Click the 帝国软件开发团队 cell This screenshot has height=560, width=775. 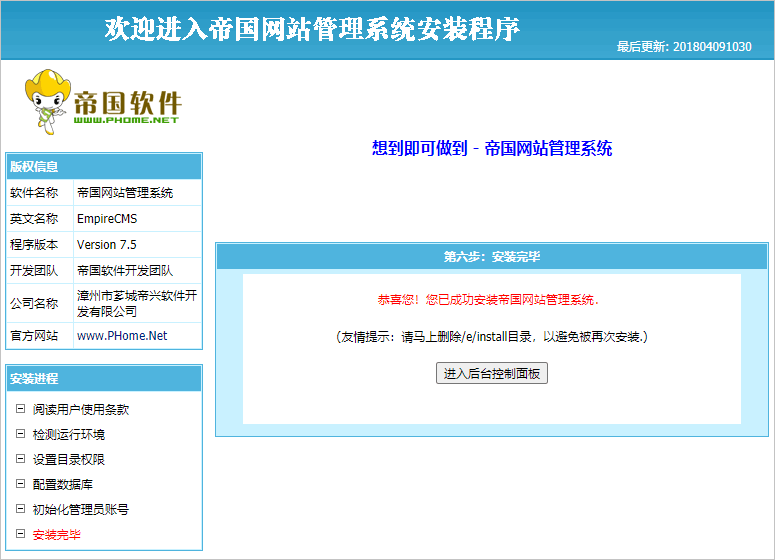click(137, 270)
